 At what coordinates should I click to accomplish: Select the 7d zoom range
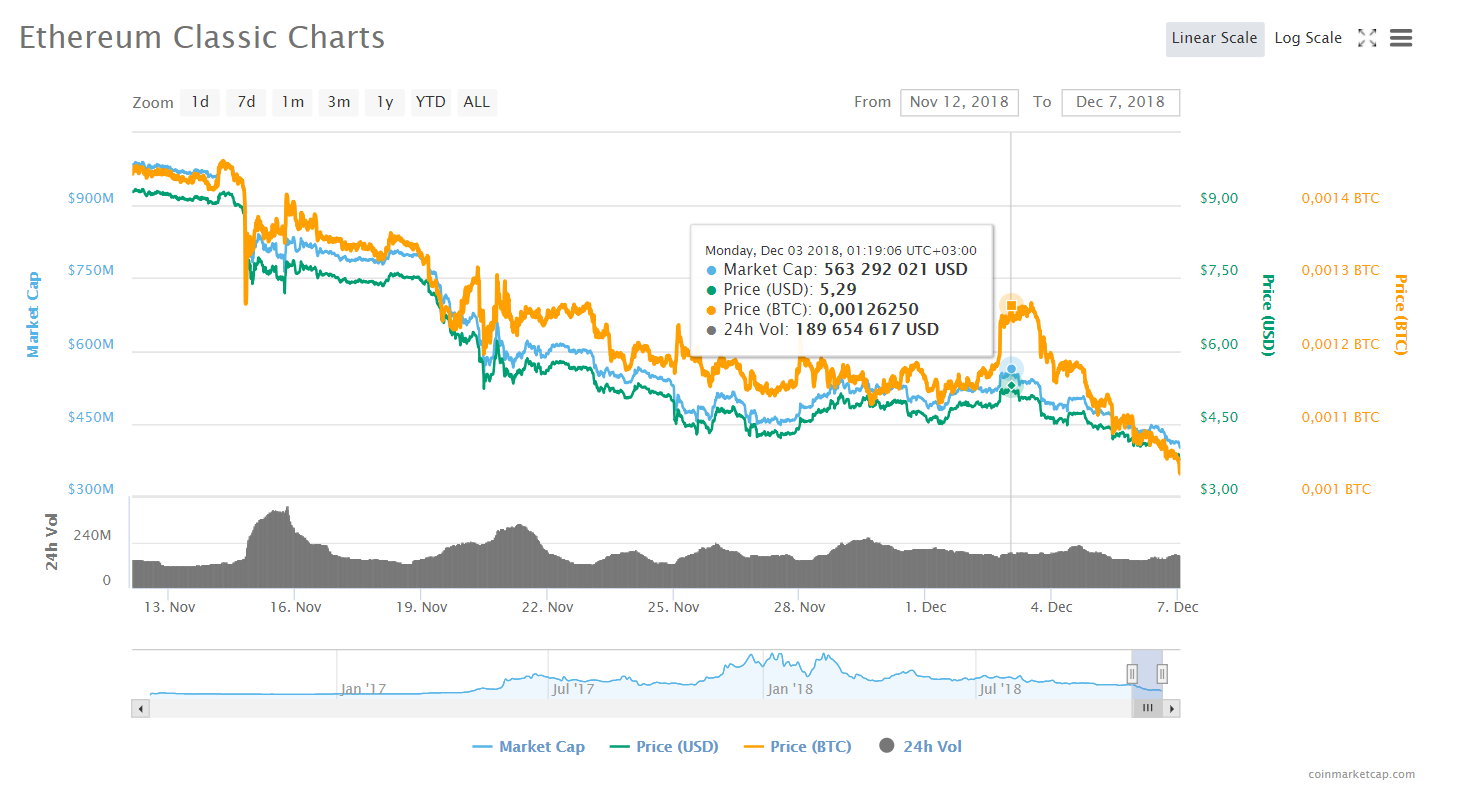pos(246,102)
